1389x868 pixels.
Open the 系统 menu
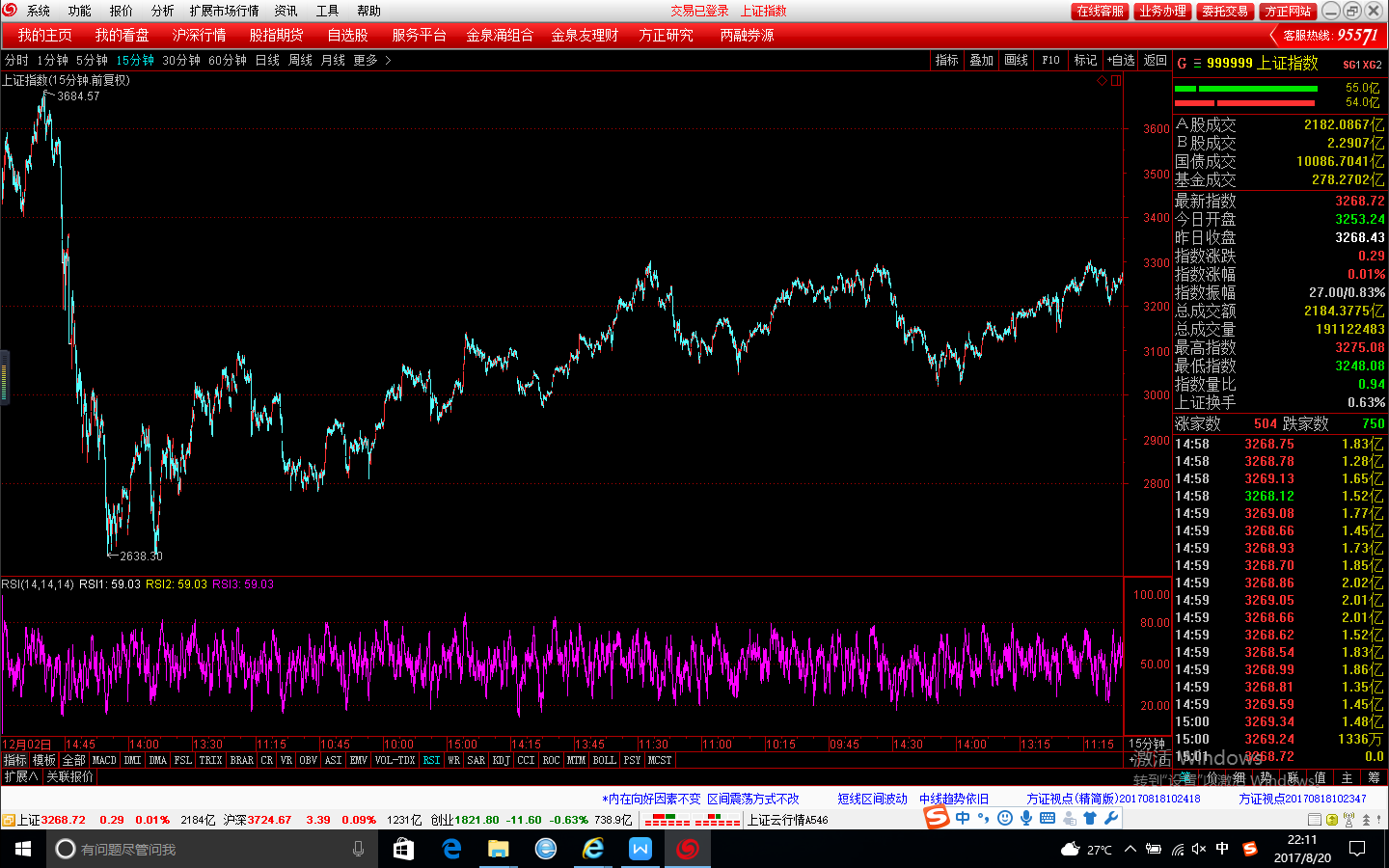coord(39,11)
